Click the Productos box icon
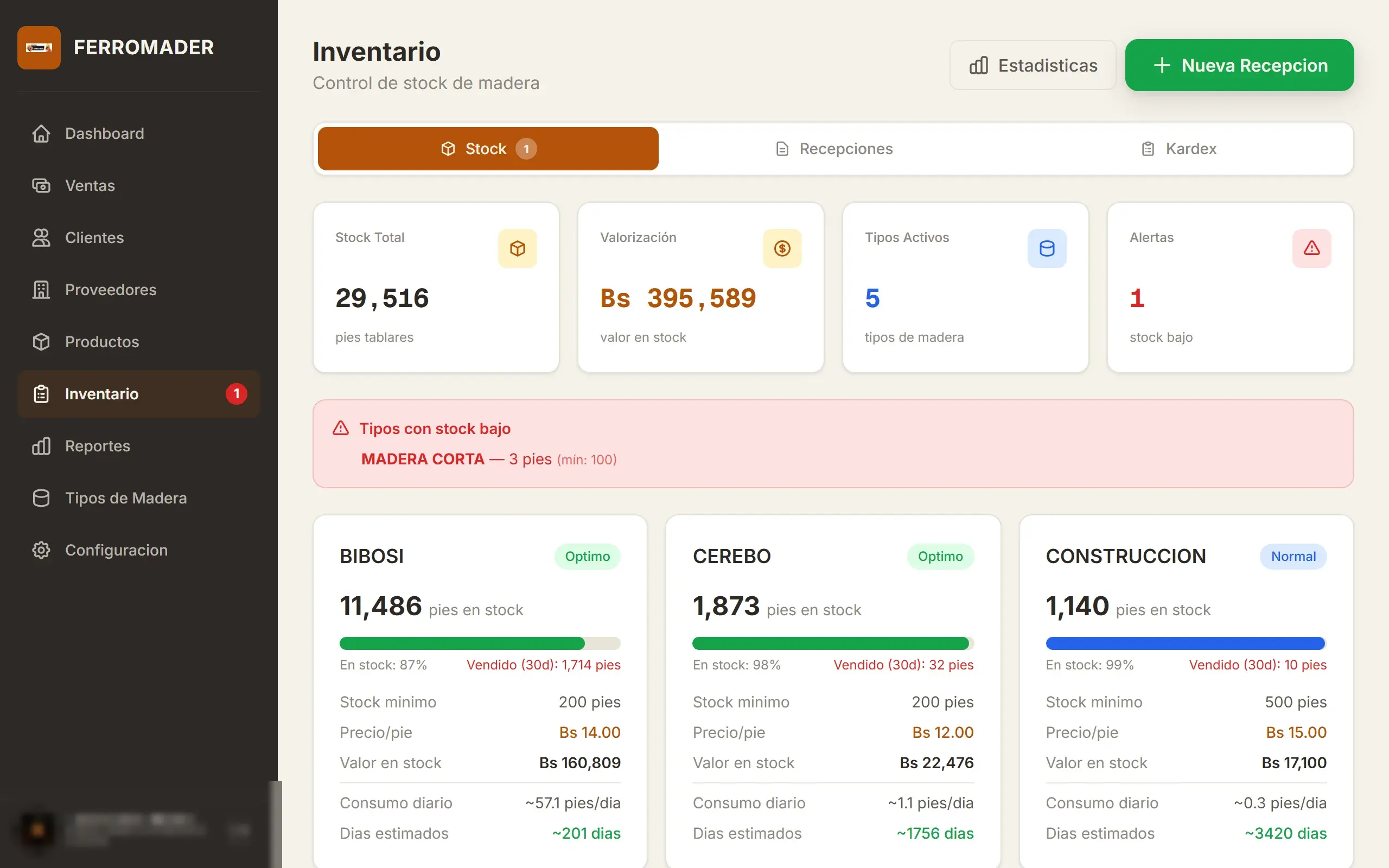 pos(41,342)
